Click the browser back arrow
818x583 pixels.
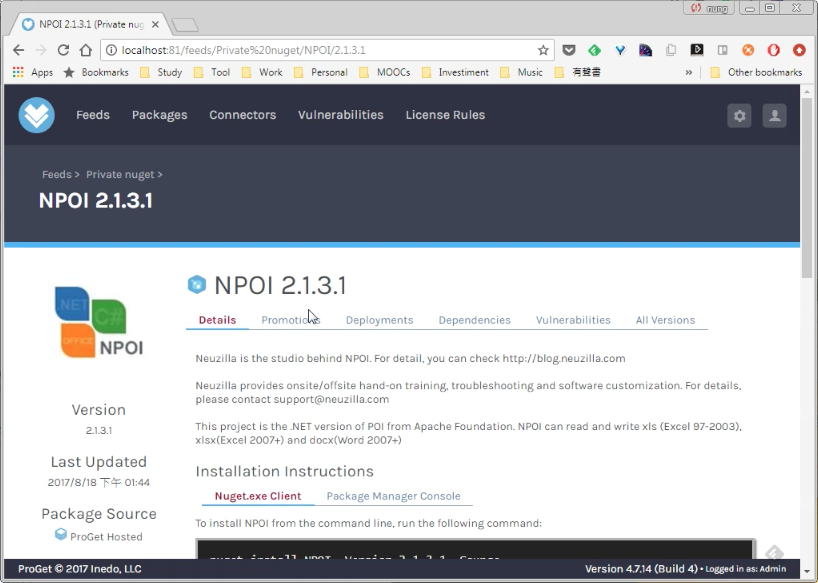[x=18, y=50]
